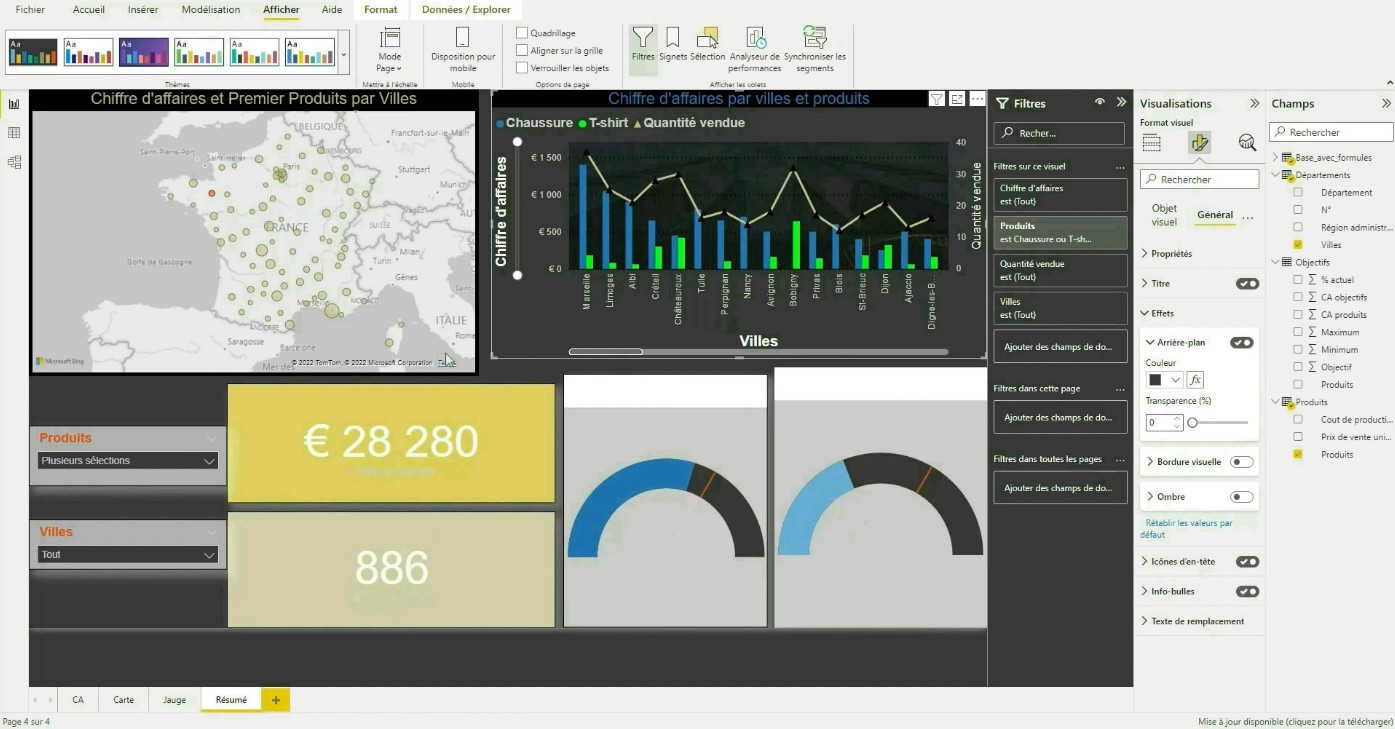Check Verrouiller les objets option
Viewport: 1395px width, 729px height.
(522, 68)
